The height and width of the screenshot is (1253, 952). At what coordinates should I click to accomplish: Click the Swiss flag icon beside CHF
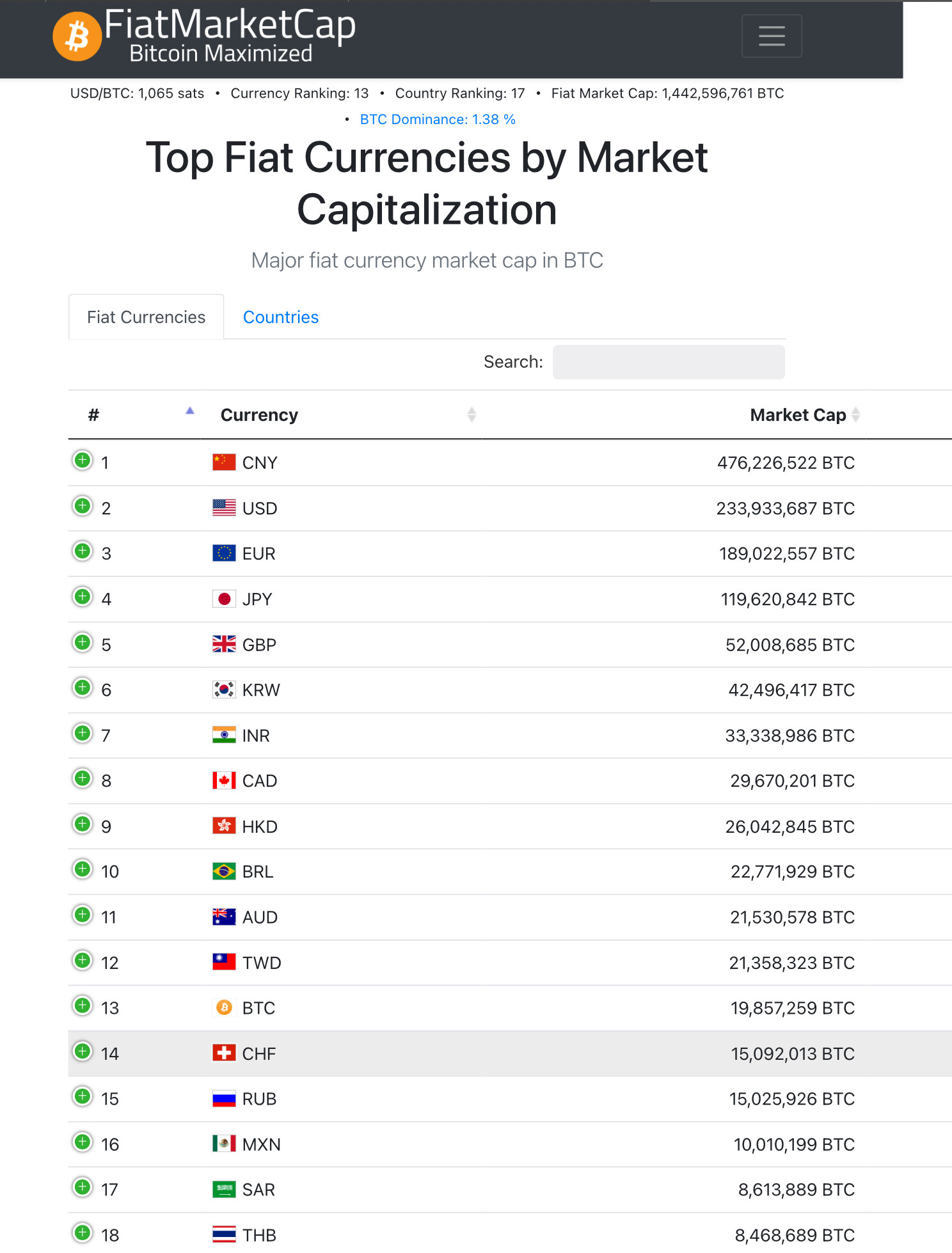[224, 1053]
